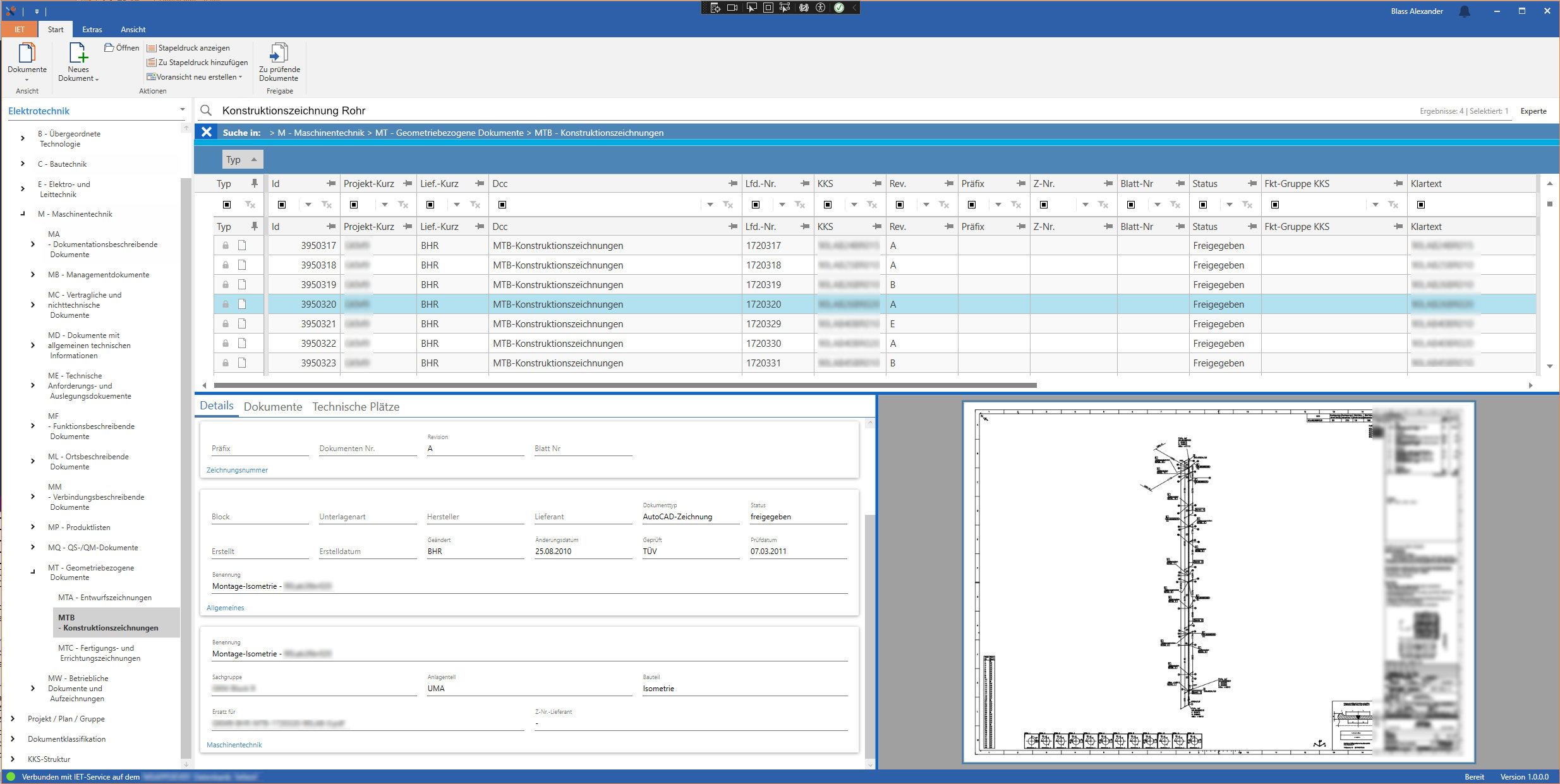Click the Neues Dokument icon
Screen dimensions: 1560x784
pos(78,53)
